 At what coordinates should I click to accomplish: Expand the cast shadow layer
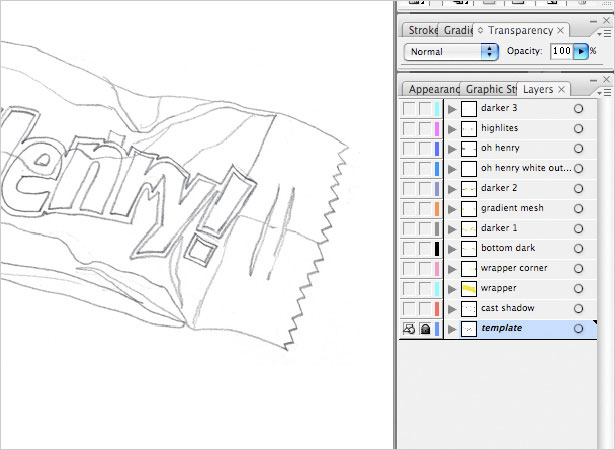point(452,309)
